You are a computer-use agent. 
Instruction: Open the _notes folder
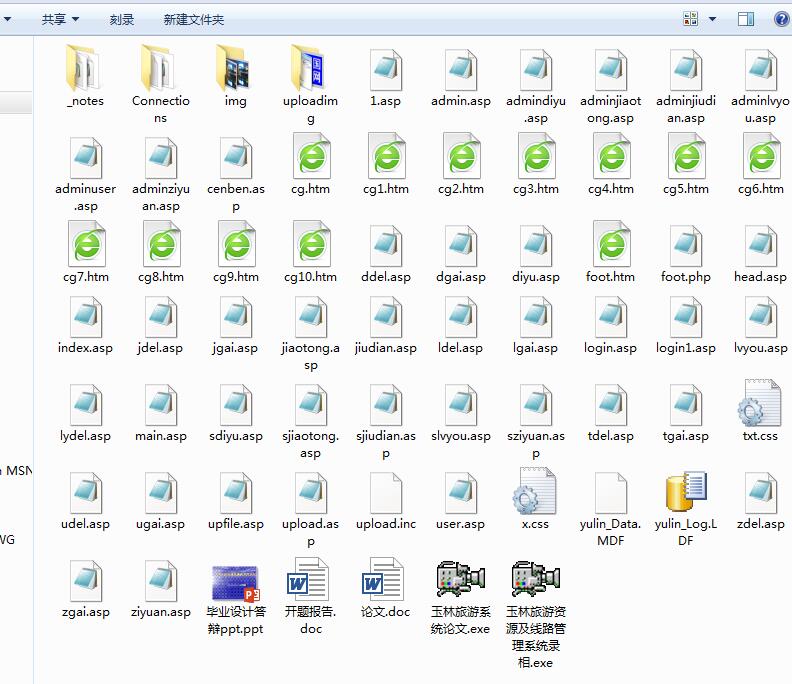85,68
